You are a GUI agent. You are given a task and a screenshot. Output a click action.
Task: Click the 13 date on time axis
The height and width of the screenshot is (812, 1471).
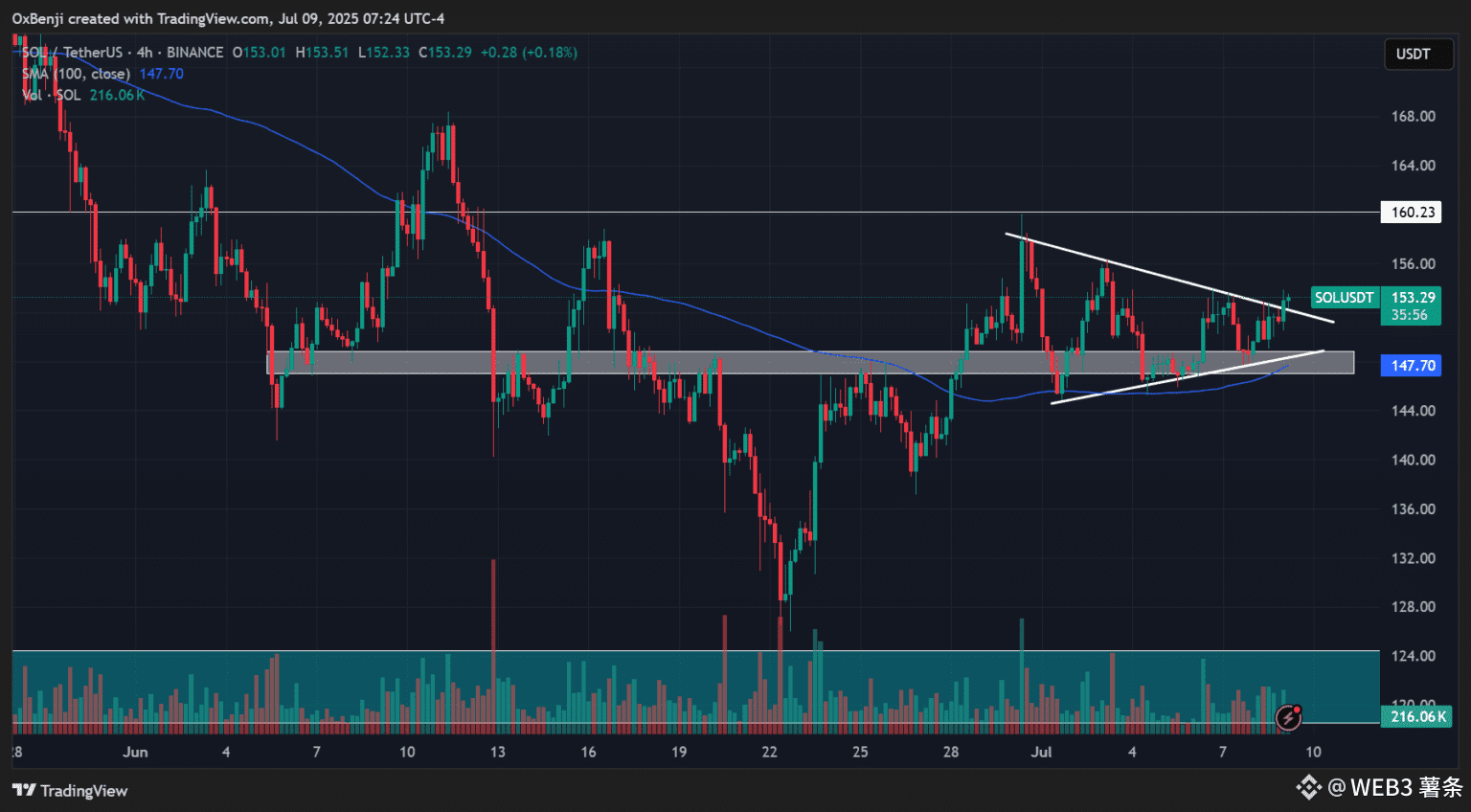(x=497, y=752)
